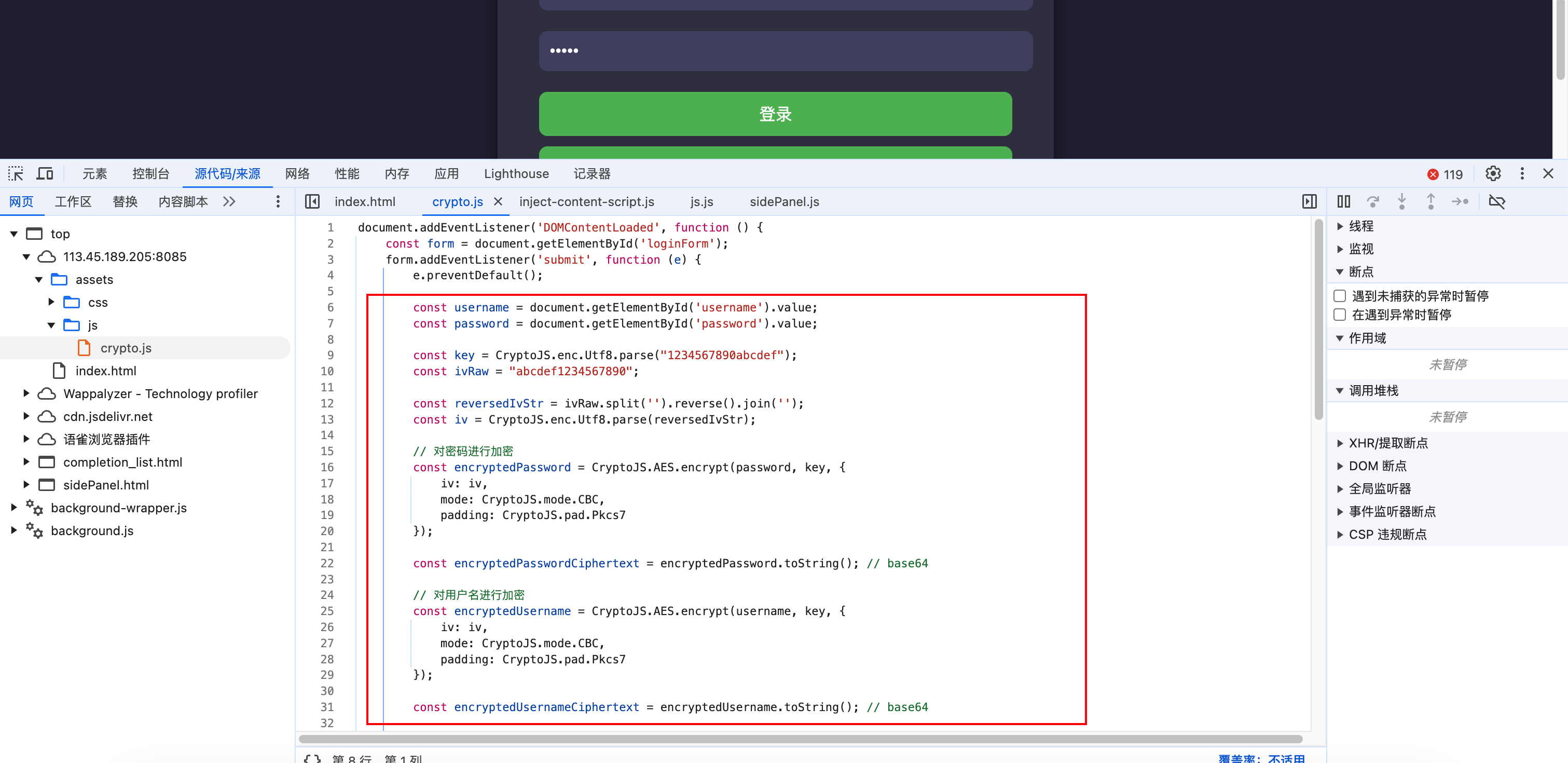Enable pause on uncaught exceptions checkbox

tap(1340, 296)
